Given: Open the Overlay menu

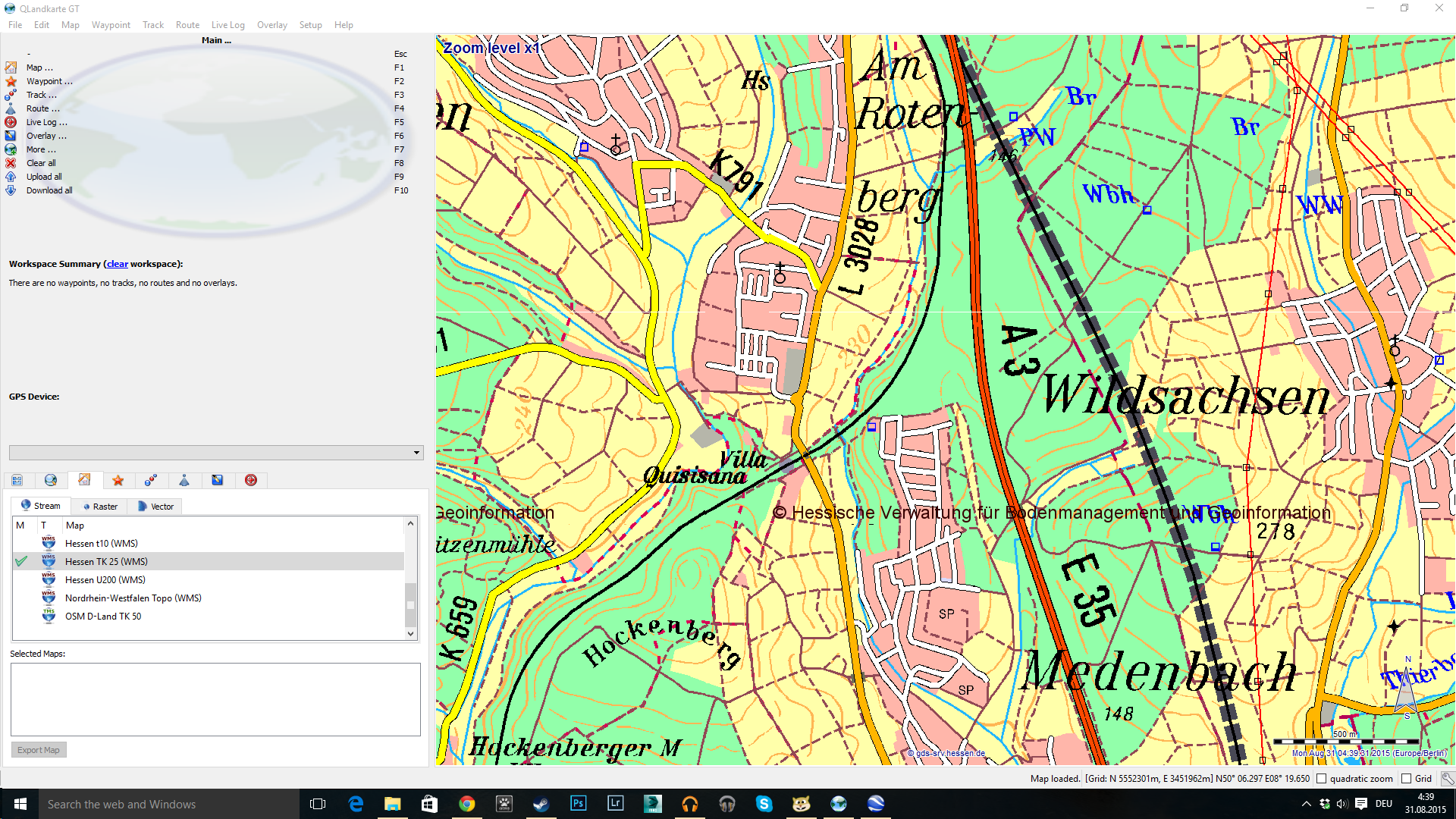Looking at the screenshot, I should pos(271,25).
